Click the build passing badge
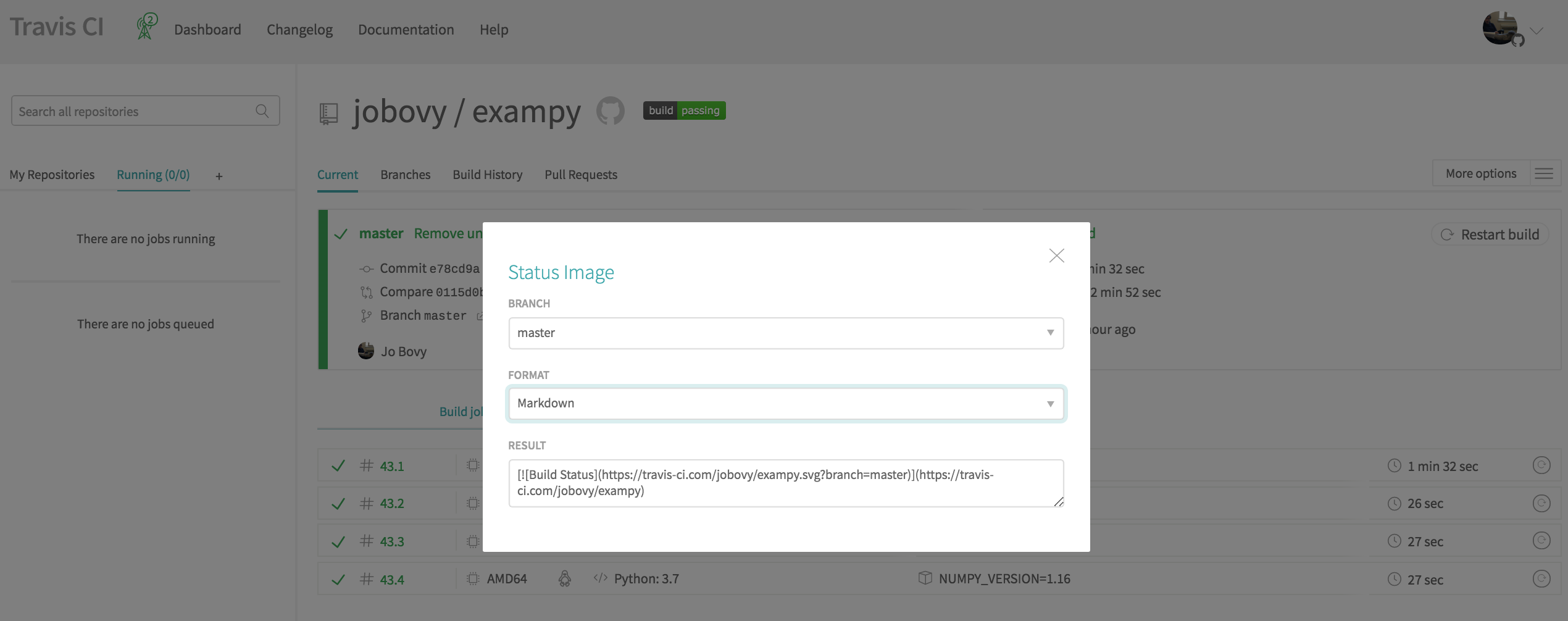Screen dimensions: 1568x621 pyautogui.click(x=684, y=110)
